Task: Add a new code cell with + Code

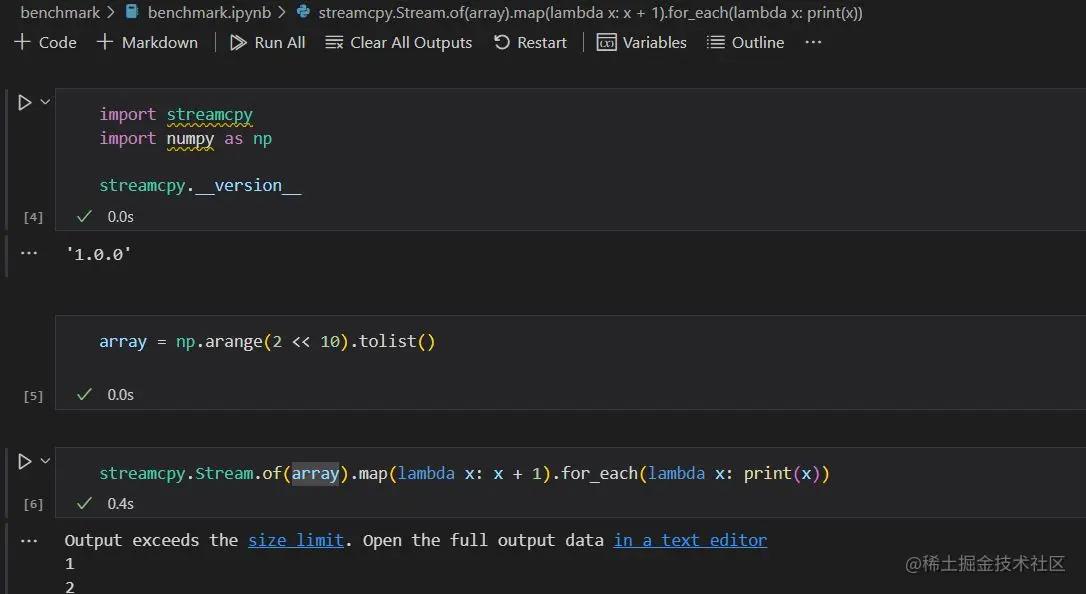Action: point(45,42)
